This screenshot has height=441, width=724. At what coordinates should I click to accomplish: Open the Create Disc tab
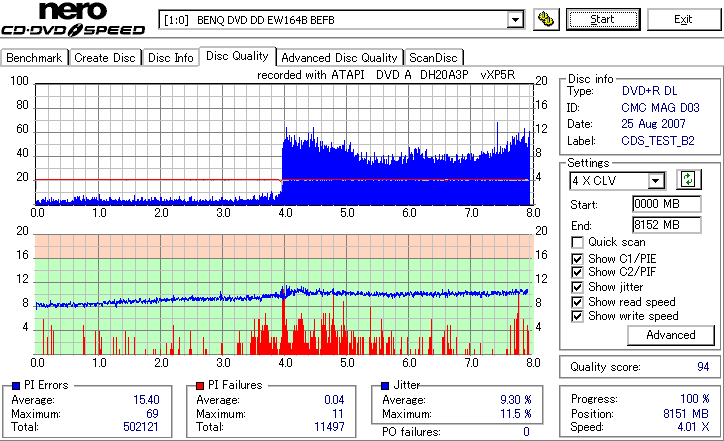(x=105, y=58)
